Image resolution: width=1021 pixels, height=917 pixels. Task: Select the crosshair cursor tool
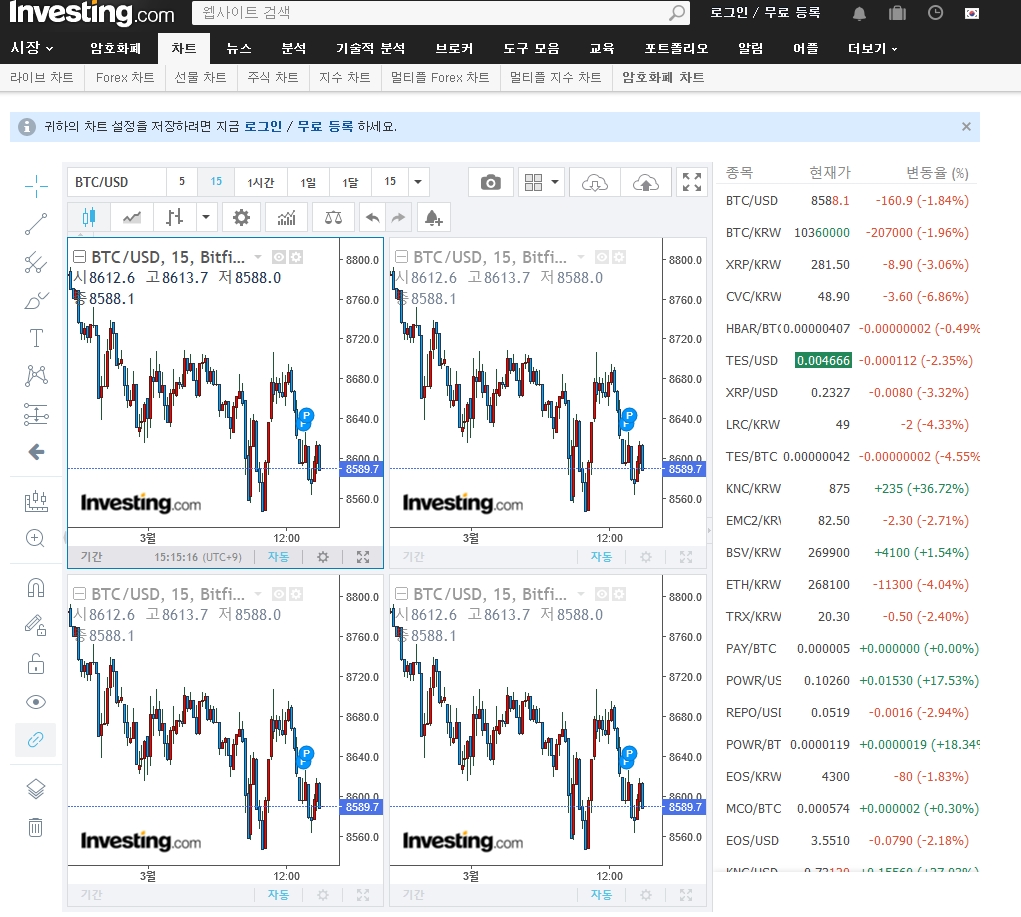click(x=36, y=186)
